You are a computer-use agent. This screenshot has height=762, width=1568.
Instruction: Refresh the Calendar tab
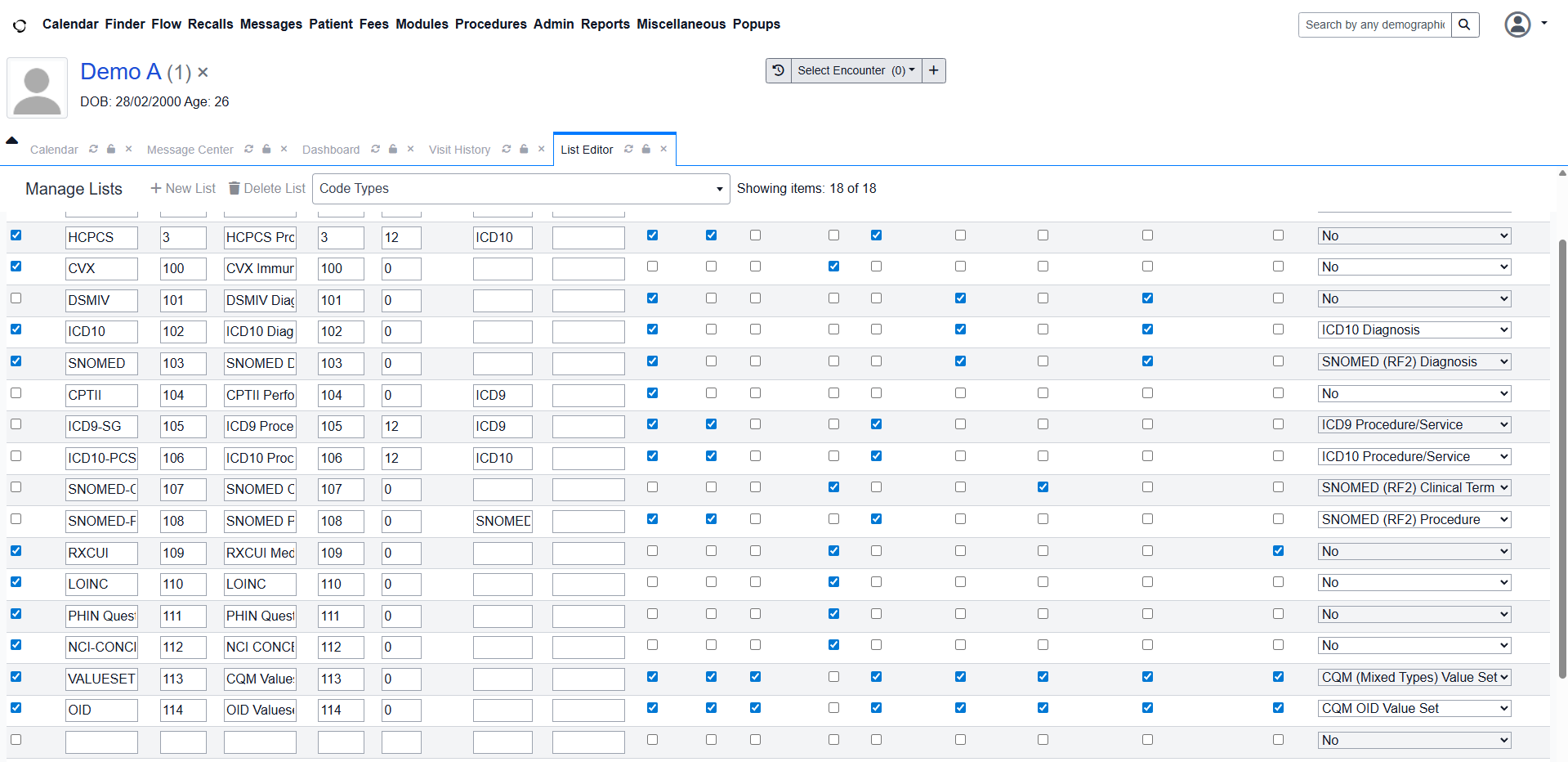(x=93, y=149)
